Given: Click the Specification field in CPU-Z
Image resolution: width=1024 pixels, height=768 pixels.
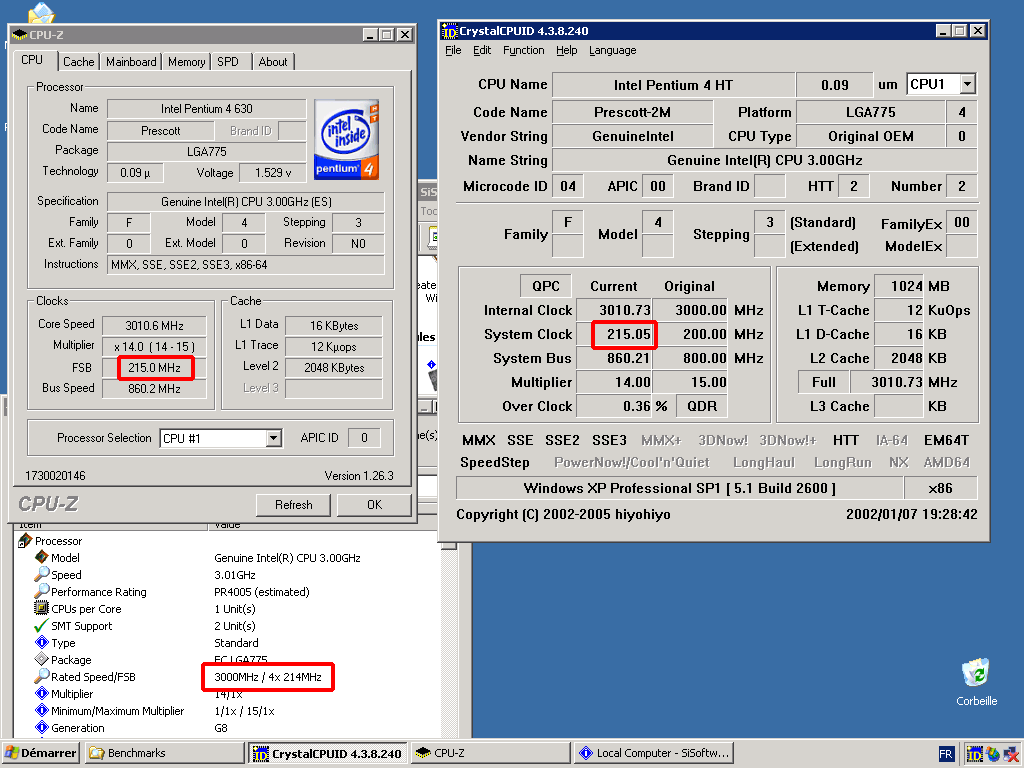Looking at the screenshot, I should coord(246,202).
